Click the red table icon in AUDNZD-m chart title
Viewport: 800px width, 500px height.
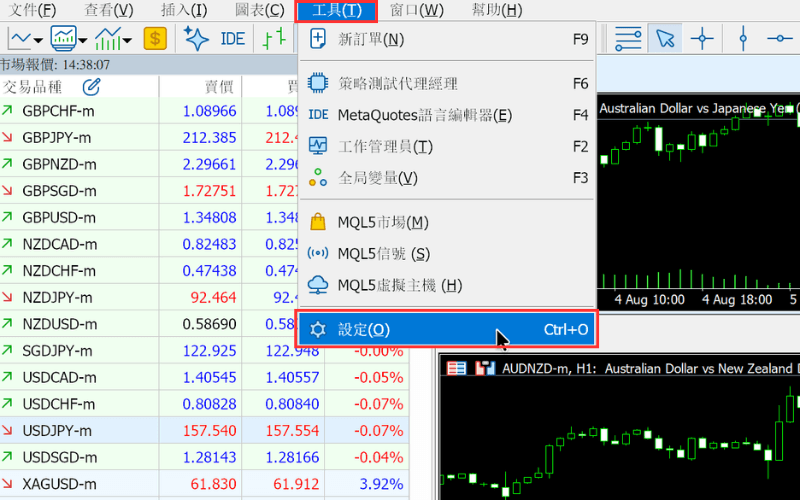tap(456, 368)
